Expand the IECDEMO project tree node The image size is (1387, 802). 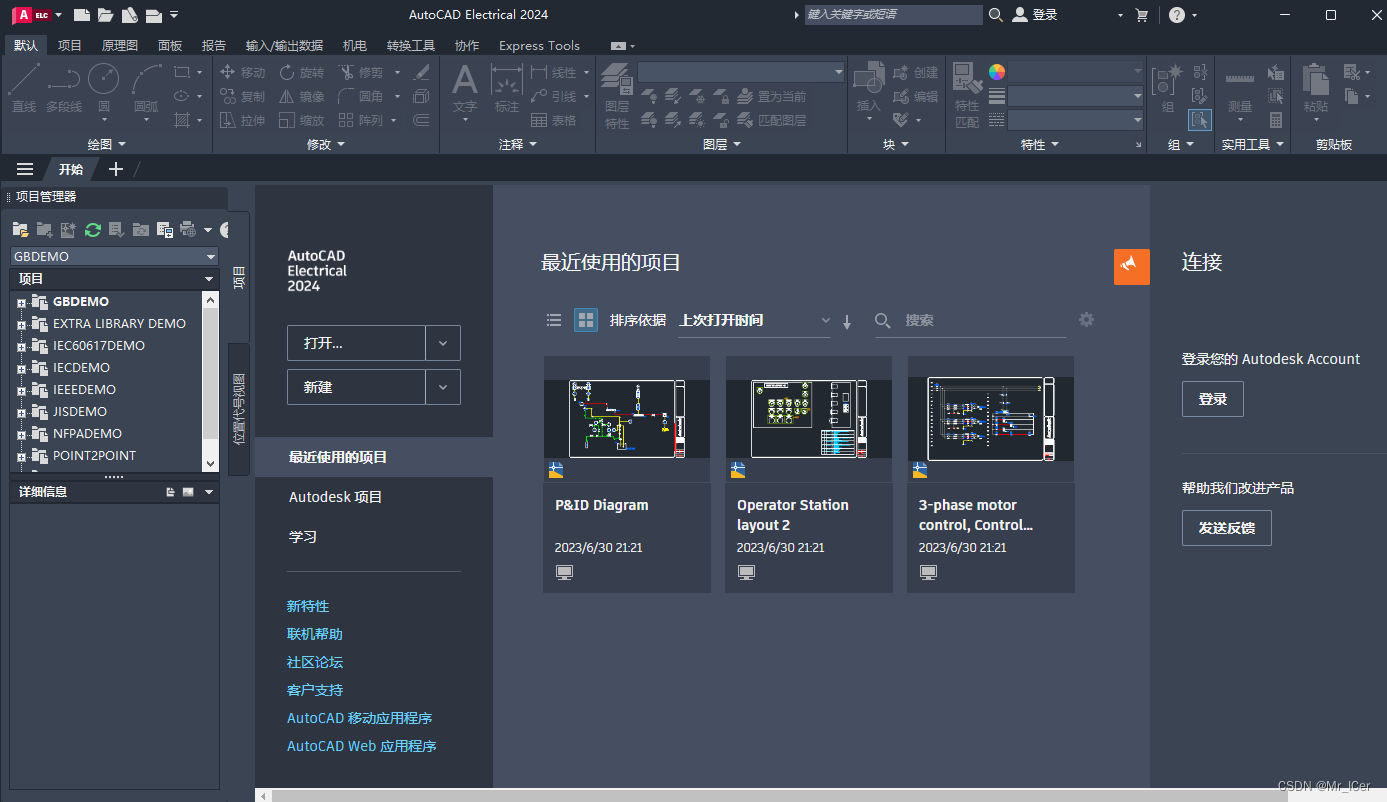pos(20,368)
